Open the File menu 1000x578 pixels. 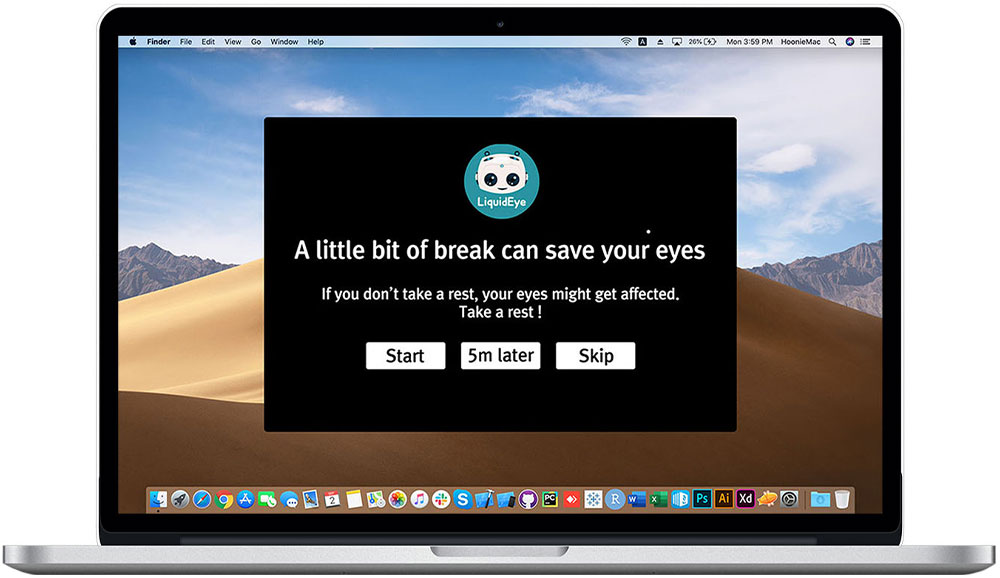(186, 41)
